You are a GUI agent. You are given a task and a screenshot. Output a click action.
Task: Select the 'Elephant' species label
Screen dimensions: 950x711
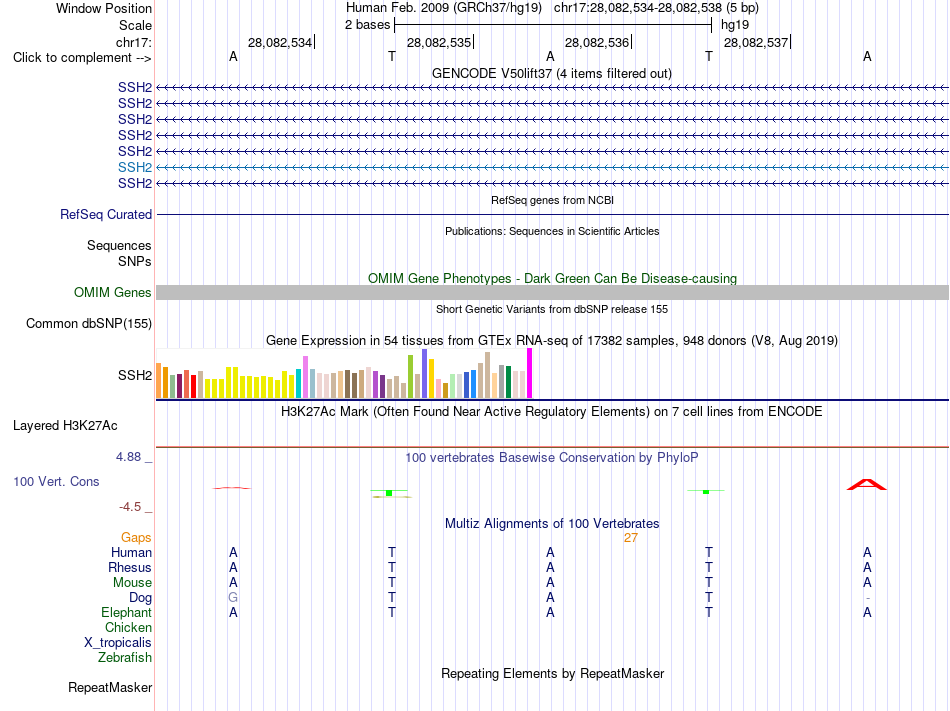[x=126, y=612]
